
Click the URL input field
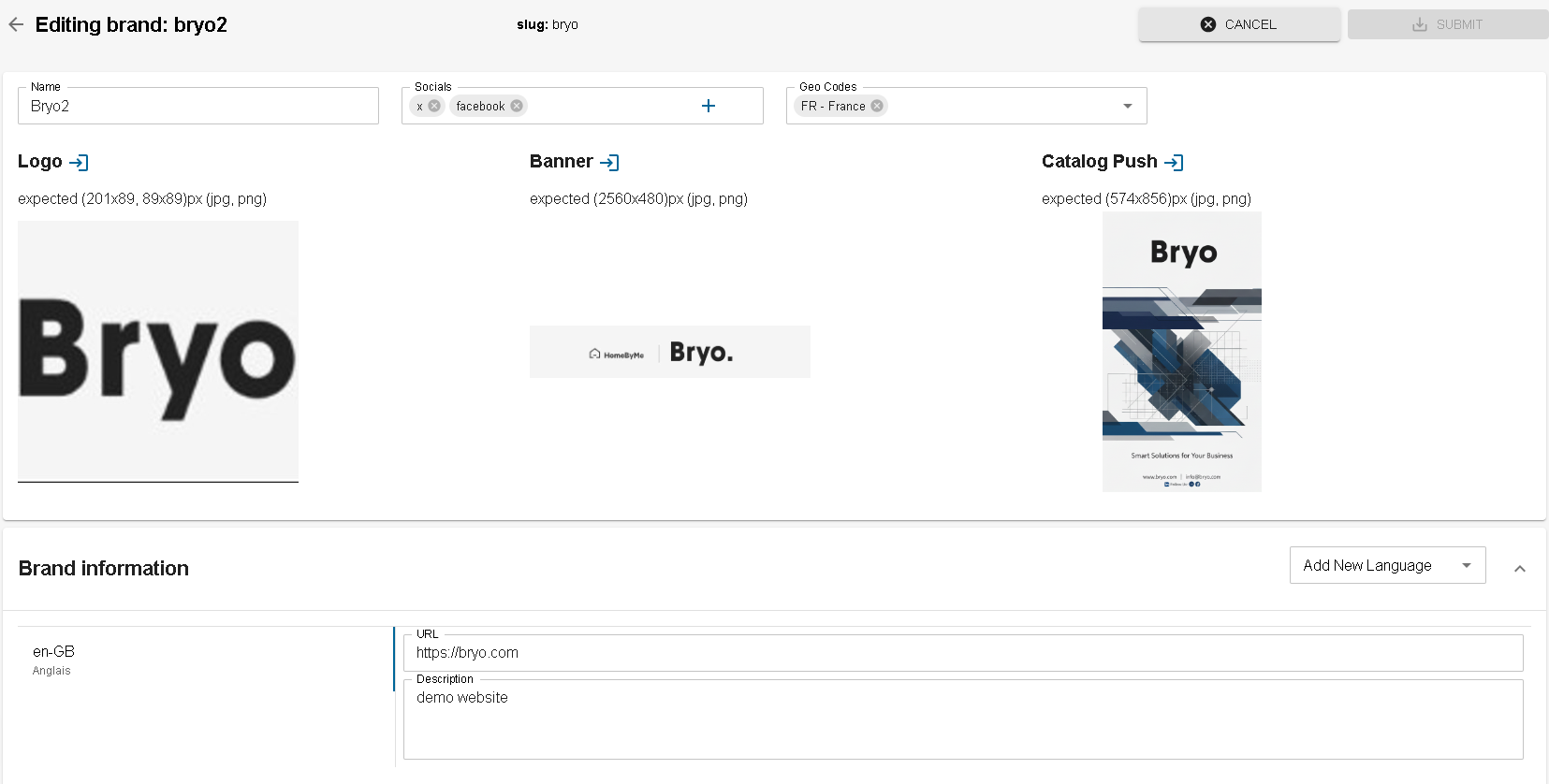pyautogui.click(x=962, y=653)
